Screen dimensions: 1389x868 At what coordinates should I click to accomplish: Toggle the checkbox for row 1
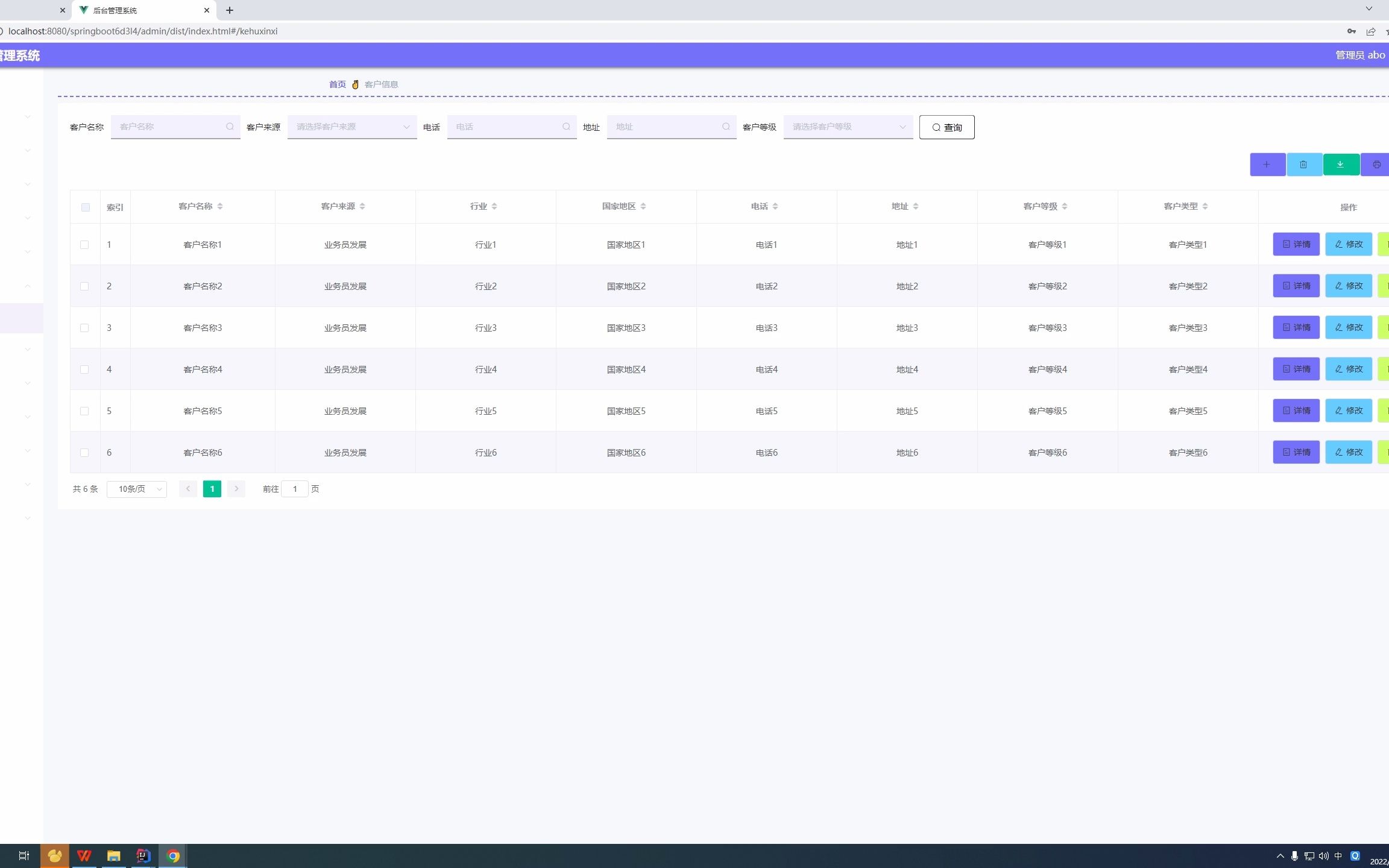[x=84, y=244]
